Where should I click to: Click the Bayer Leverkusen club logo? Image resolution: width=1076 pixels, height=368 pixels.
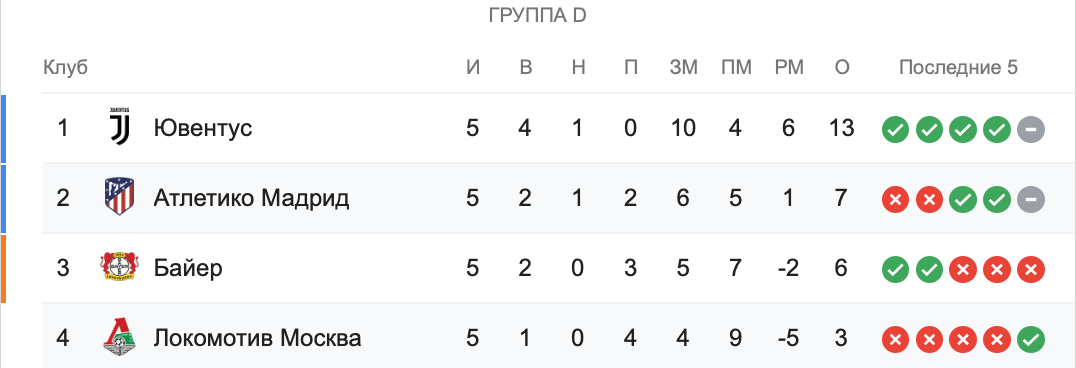119,267
